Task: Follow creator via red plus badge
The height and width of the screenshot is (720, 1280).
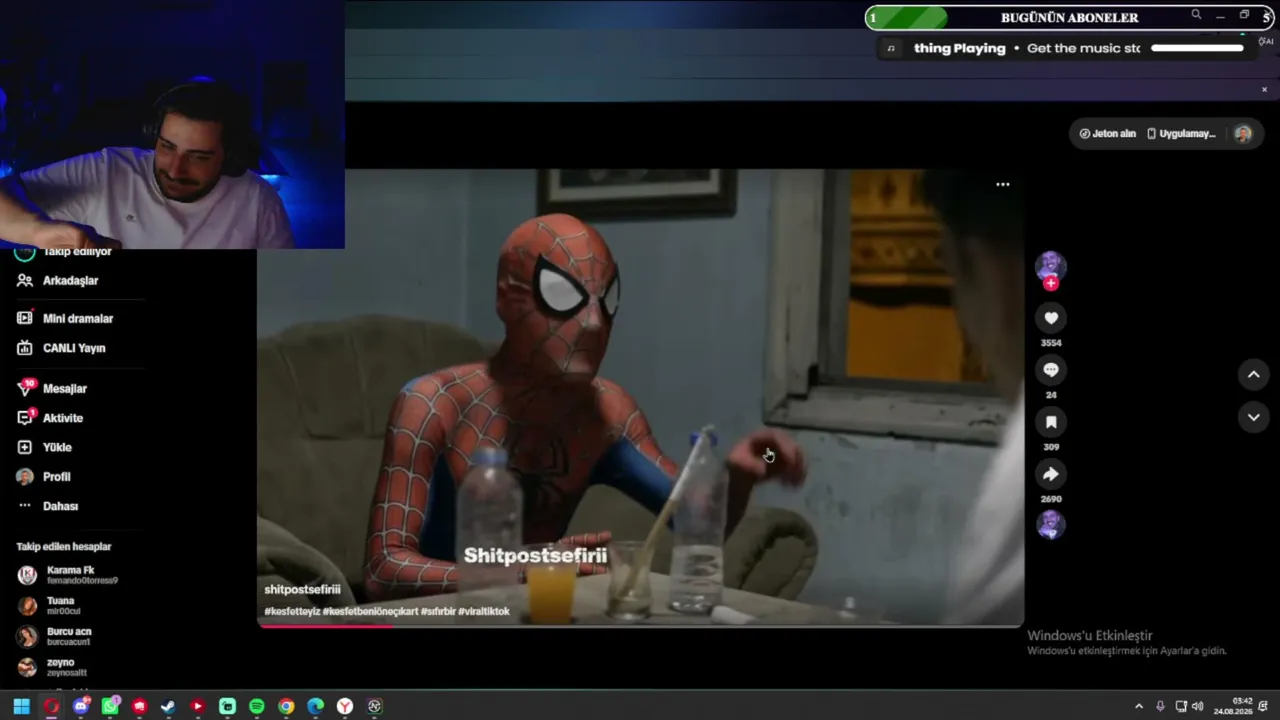Action: [1050, 284]
